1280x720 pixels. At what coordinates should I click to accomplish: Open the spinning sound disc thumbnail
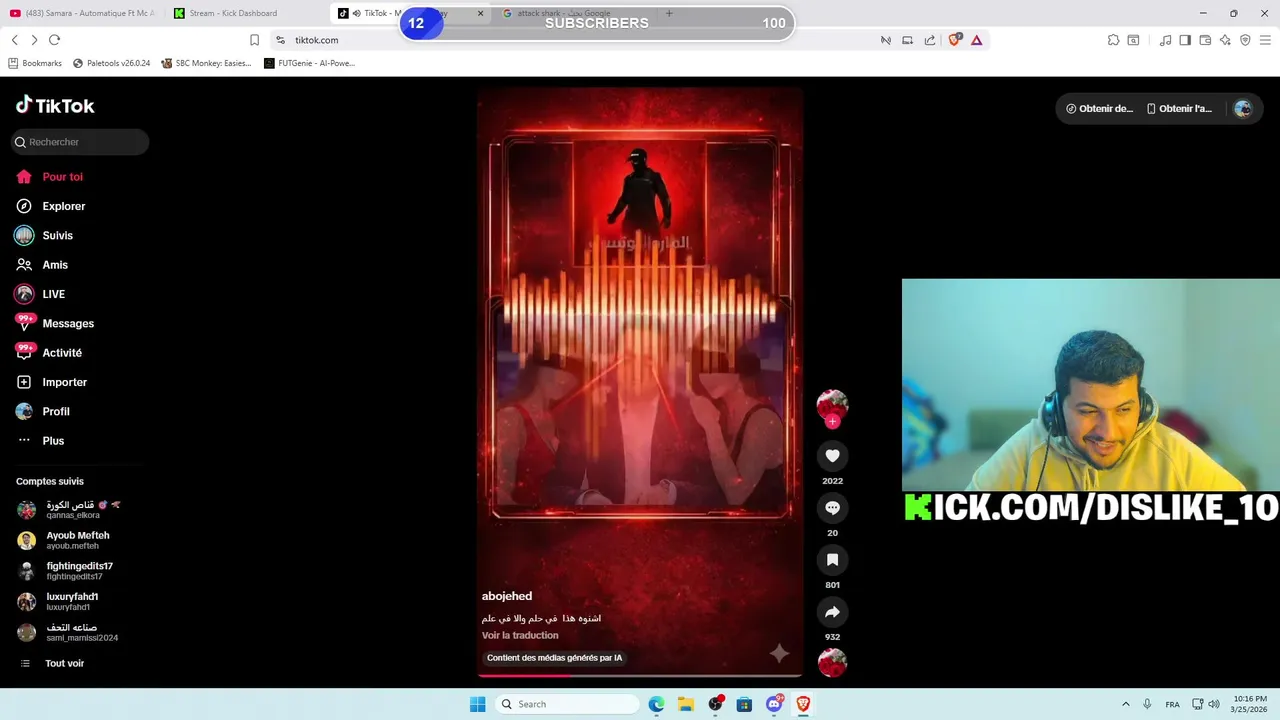[832, 662]
